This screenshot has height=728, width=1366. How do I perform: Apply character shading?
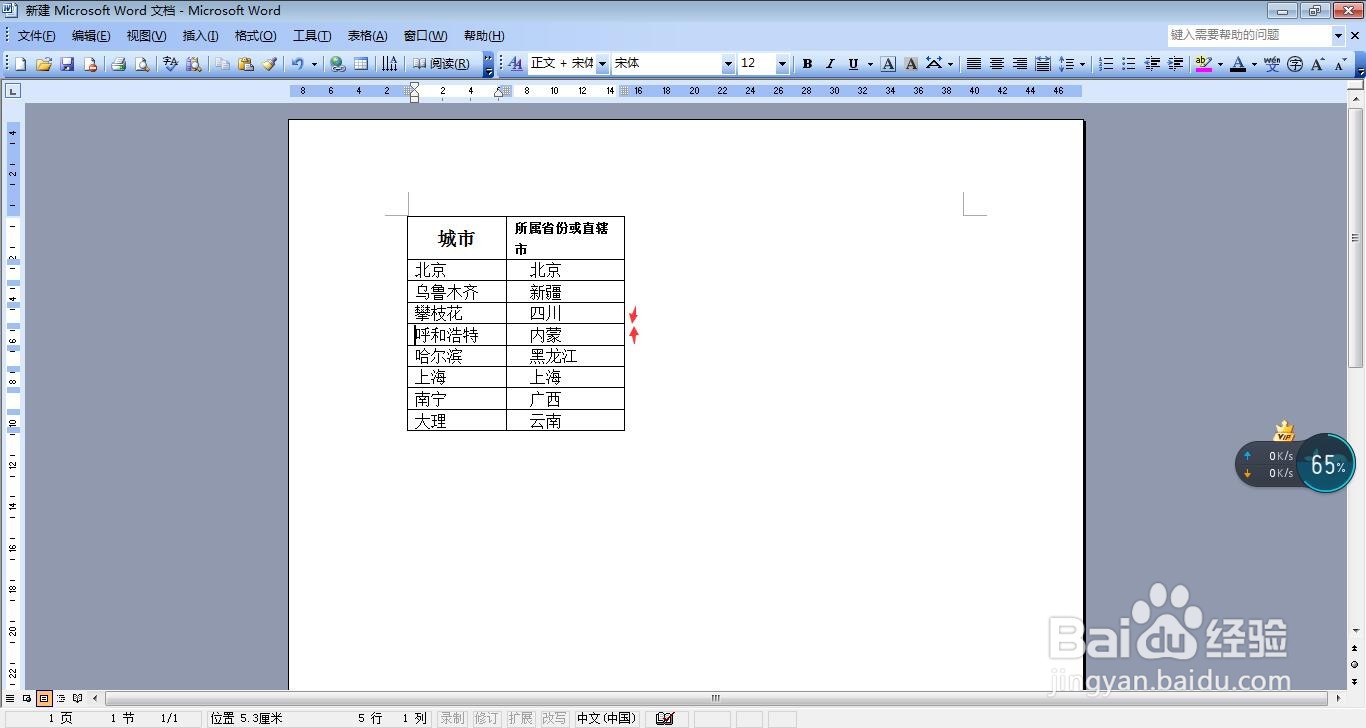coord(911,64)
